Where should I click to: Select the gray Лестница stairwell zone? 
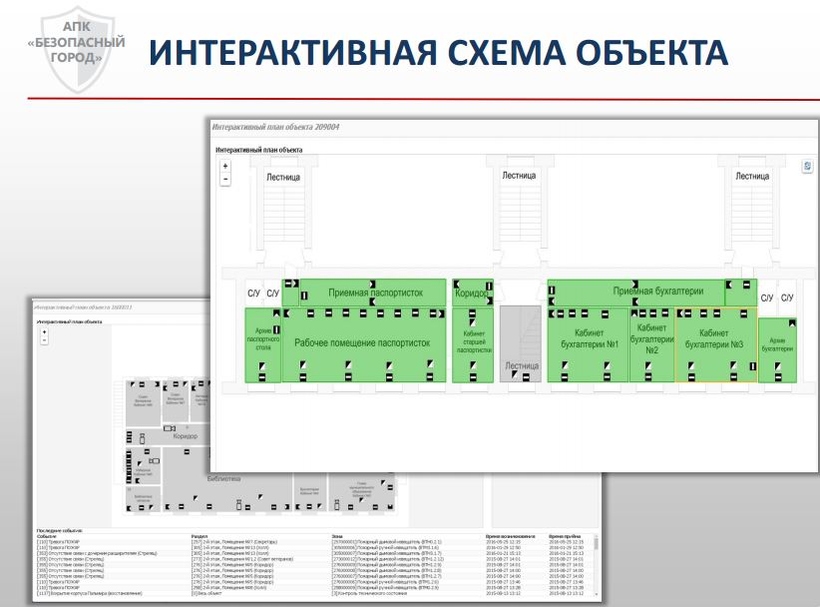(520, 344)
